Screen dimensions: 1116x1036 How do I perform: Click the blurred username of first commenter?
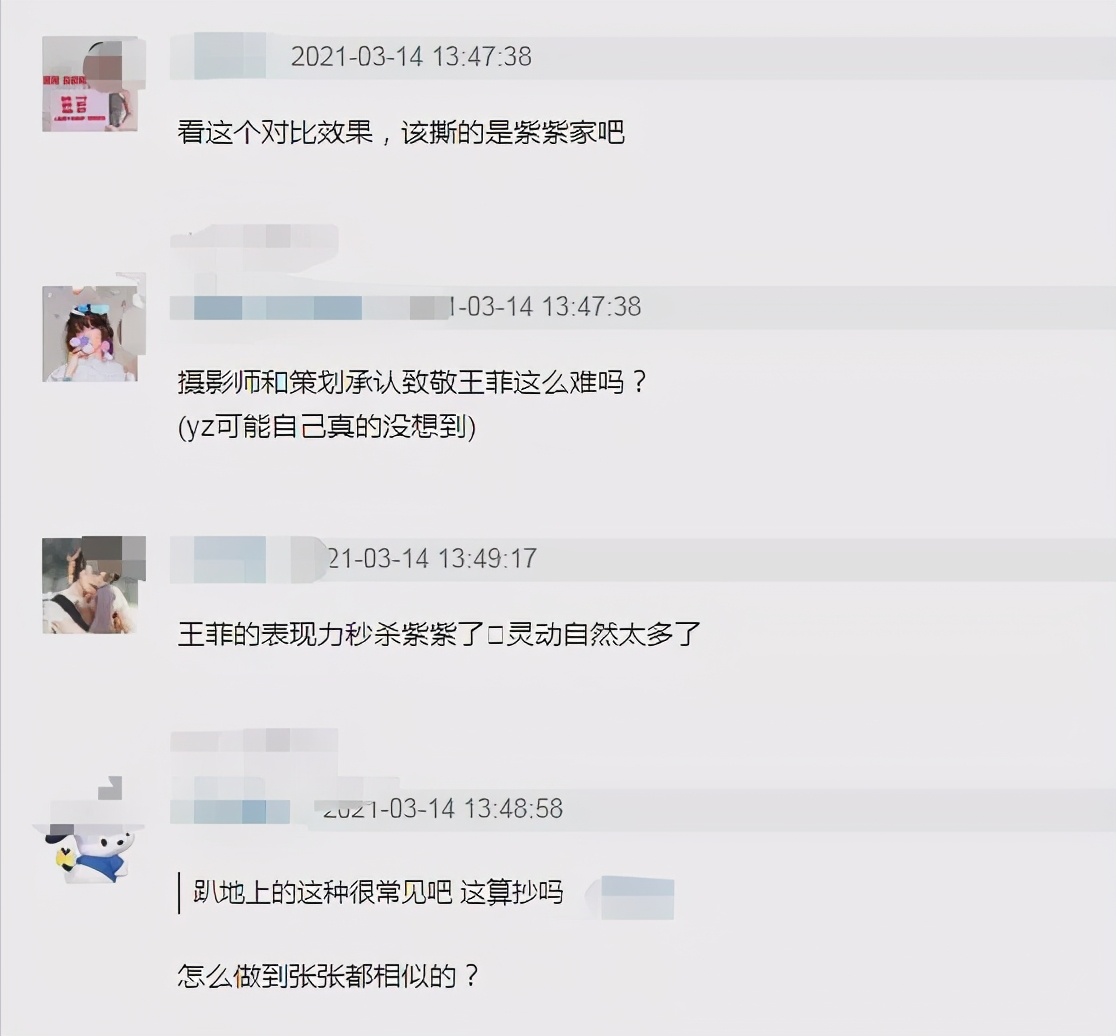point(219,56)
